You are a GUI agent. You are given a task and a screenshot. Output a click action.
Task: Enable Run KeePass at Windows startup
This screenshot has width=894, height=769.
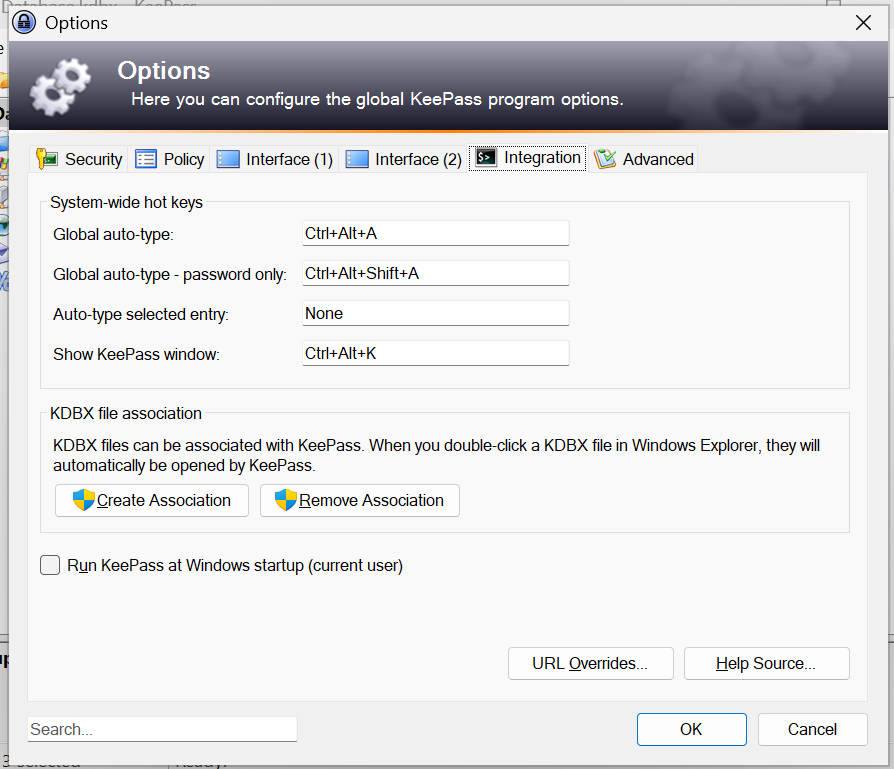click(x=50, y=565)
